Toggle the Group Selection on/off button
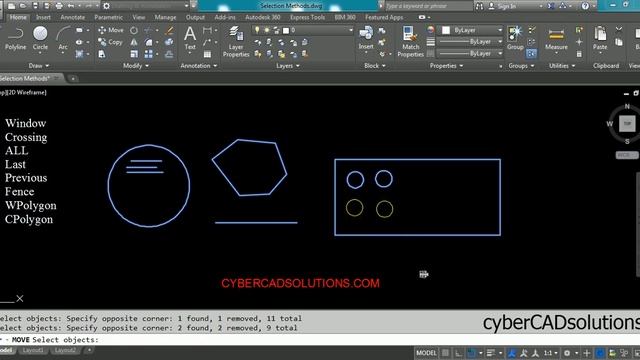Viewport: 640px width, 360px height. [531, 53]
